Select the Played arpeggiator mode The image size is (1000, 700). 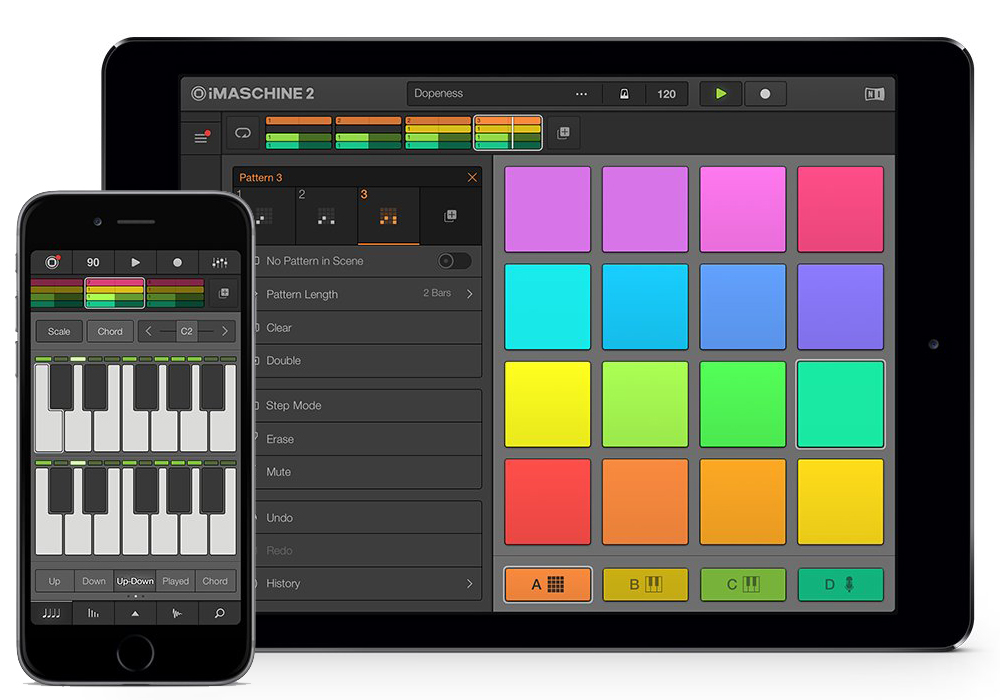[x=175, y=581]
